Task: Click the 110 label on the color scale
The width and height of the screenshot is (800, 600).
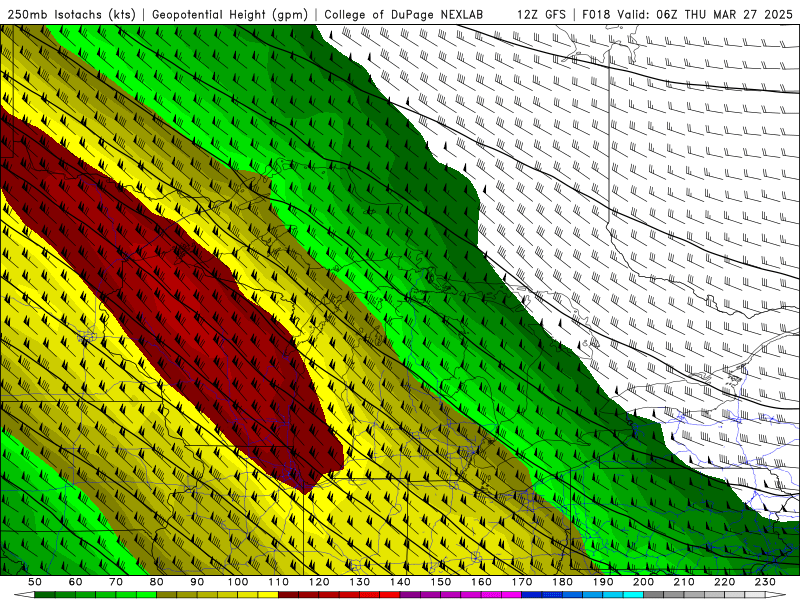Action: click(279, 582)
